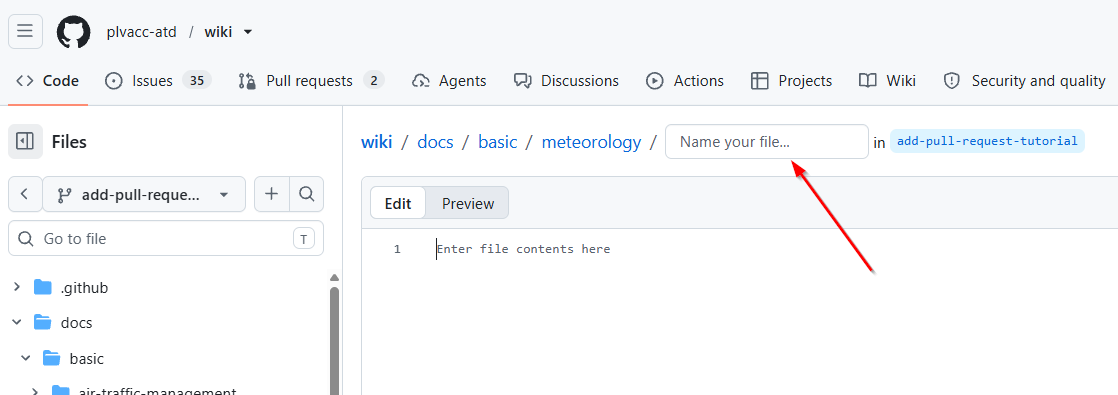
Task: Click the back chevron button in Files panel
Action: (x=25, y=194)
